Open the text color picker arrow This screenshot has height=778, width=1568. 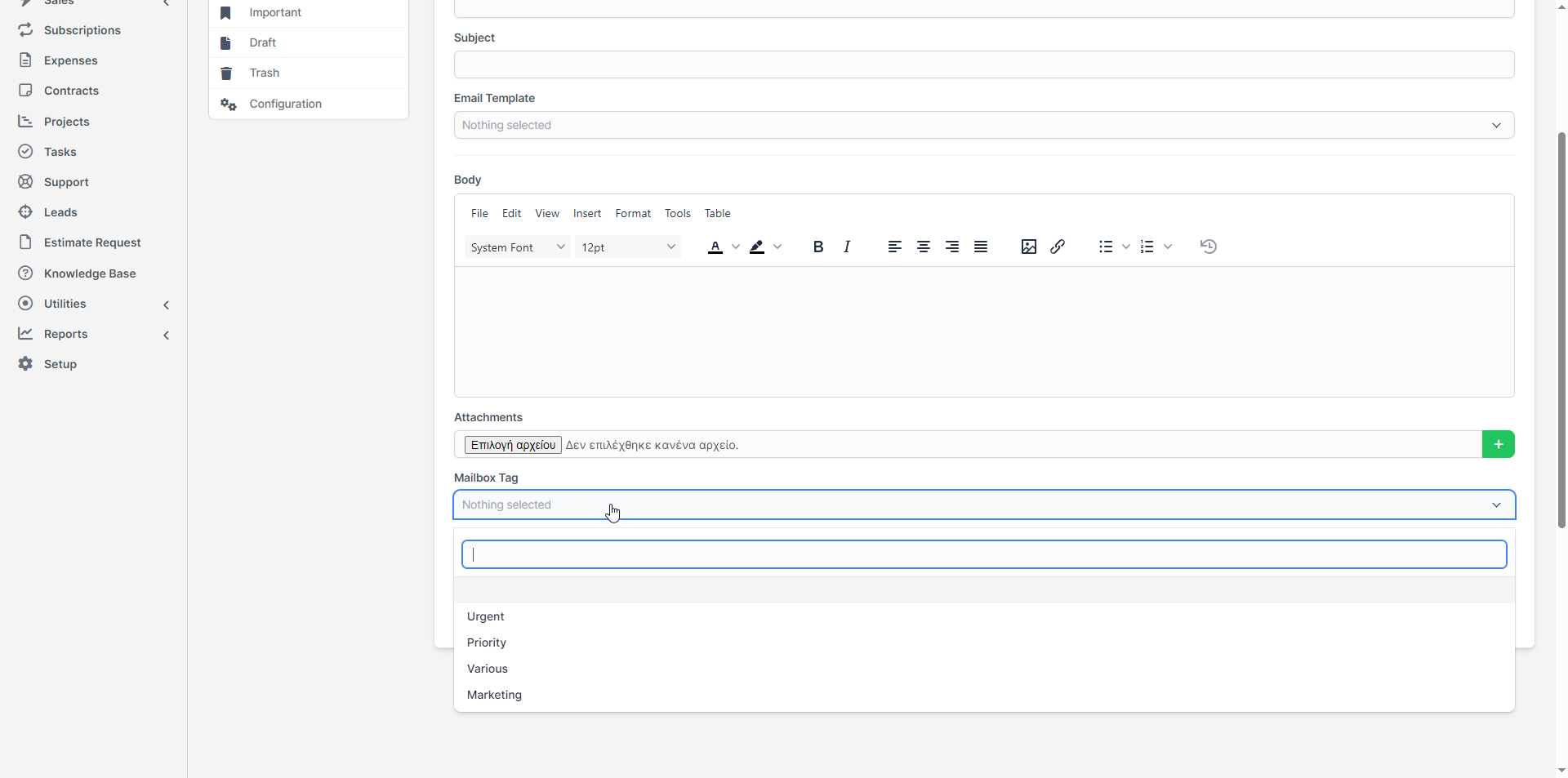tap(735, 247)
